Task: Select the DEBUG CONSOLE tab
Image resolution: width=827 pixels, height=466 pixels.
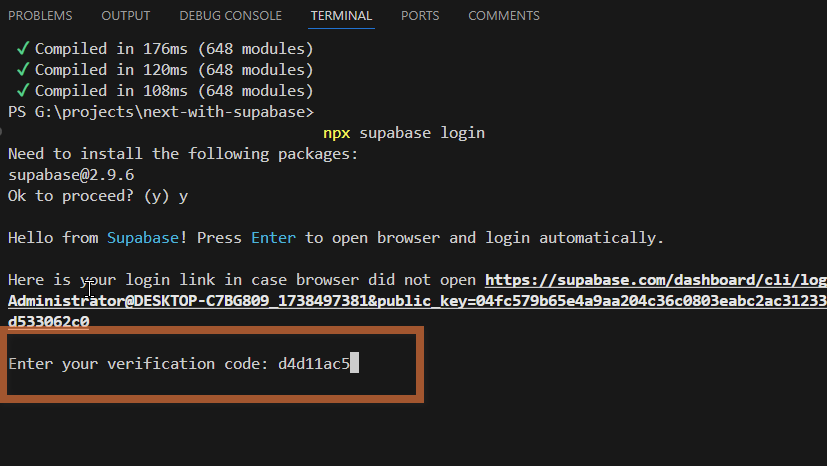Action: point(230,16)
